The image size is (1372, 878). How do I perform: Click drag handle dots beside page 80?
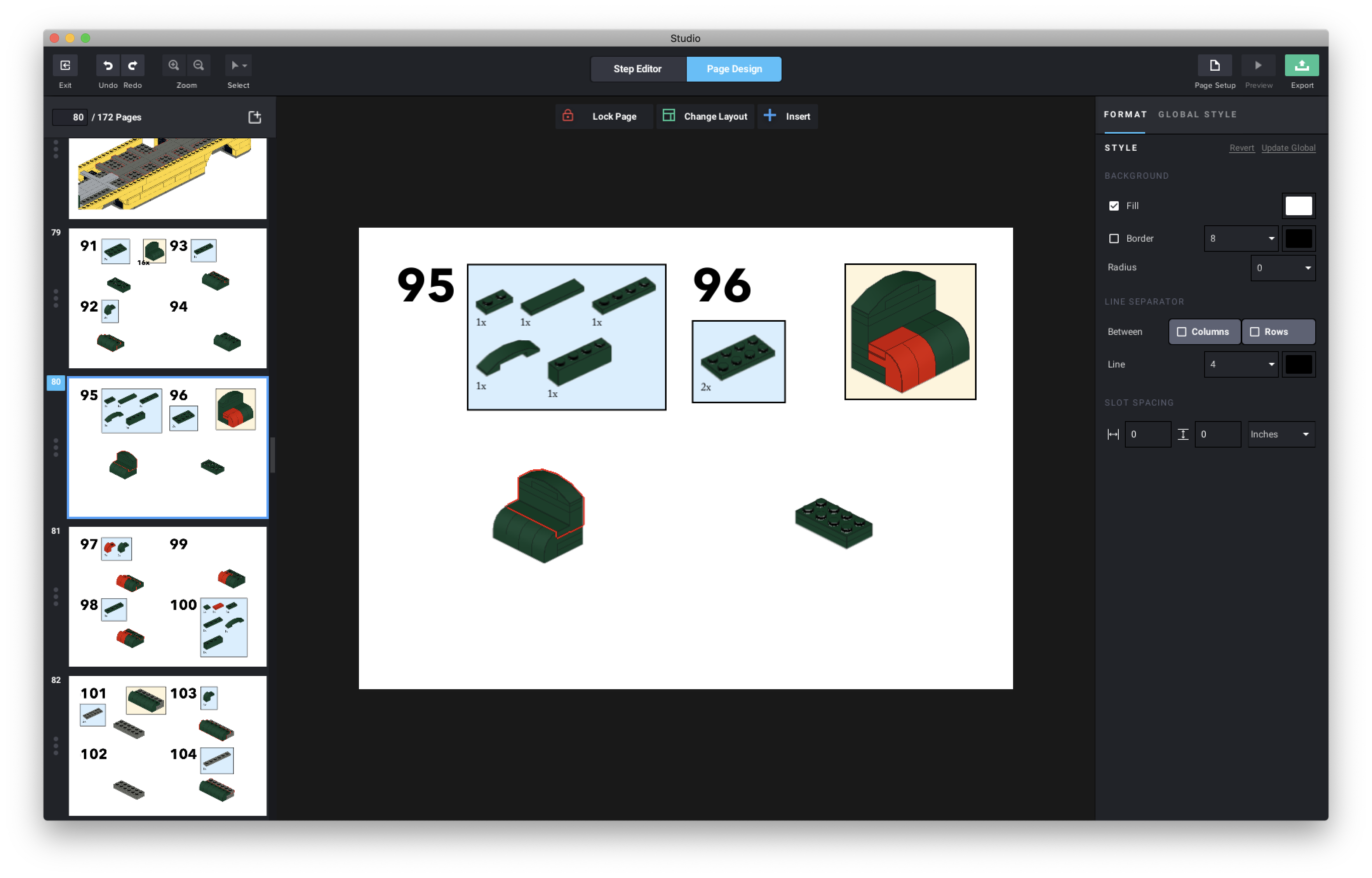(x=56, y=448)
